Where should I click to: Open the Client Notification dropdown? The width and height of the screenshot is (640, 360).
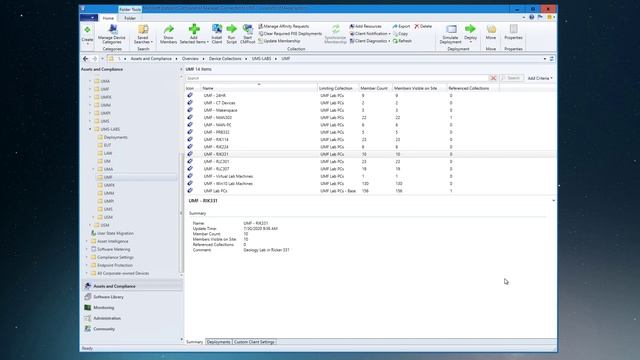pyautogui.click(x=370, y=33)
